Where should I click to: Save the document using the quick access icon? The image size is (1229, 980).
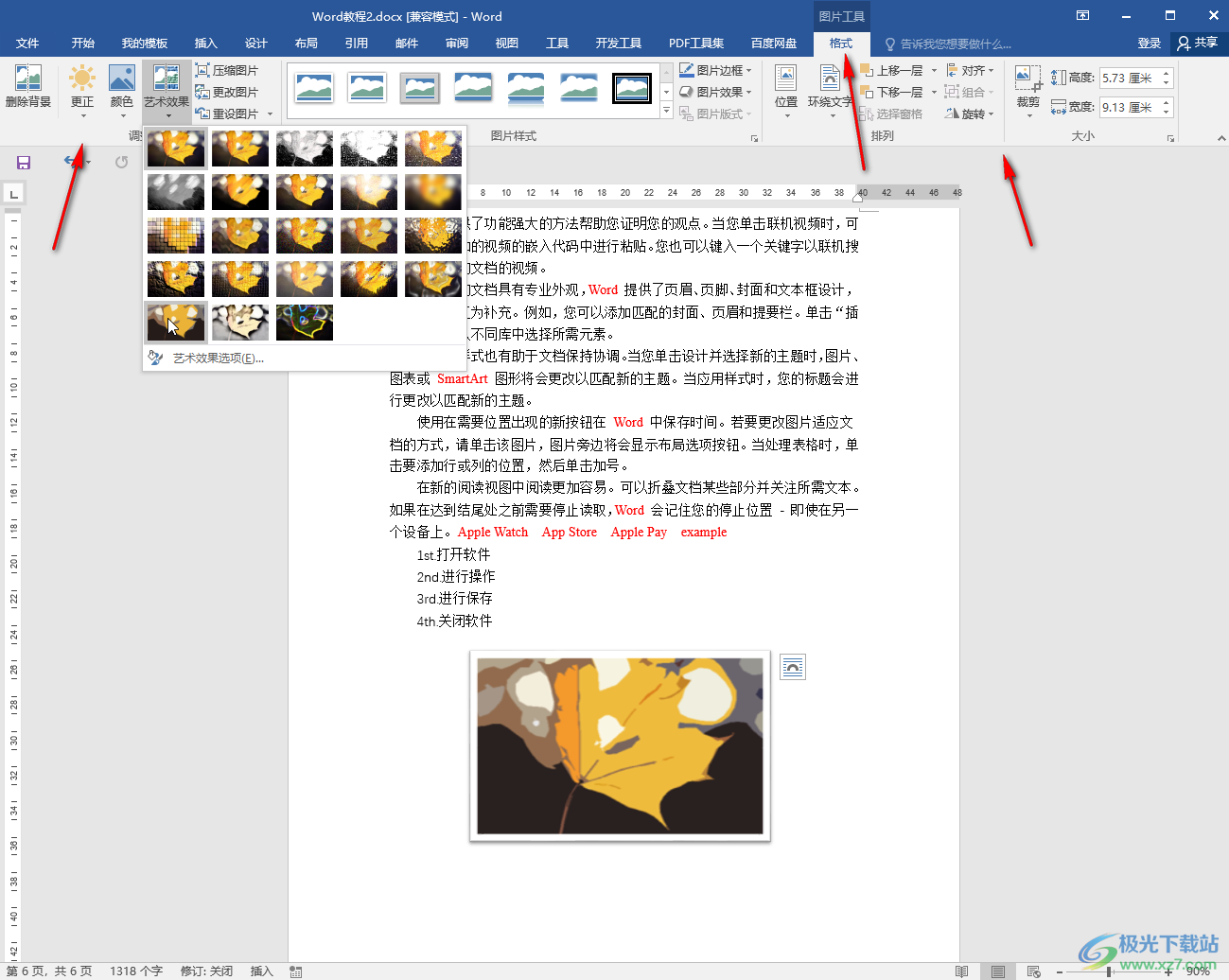[x=24, y=163]
